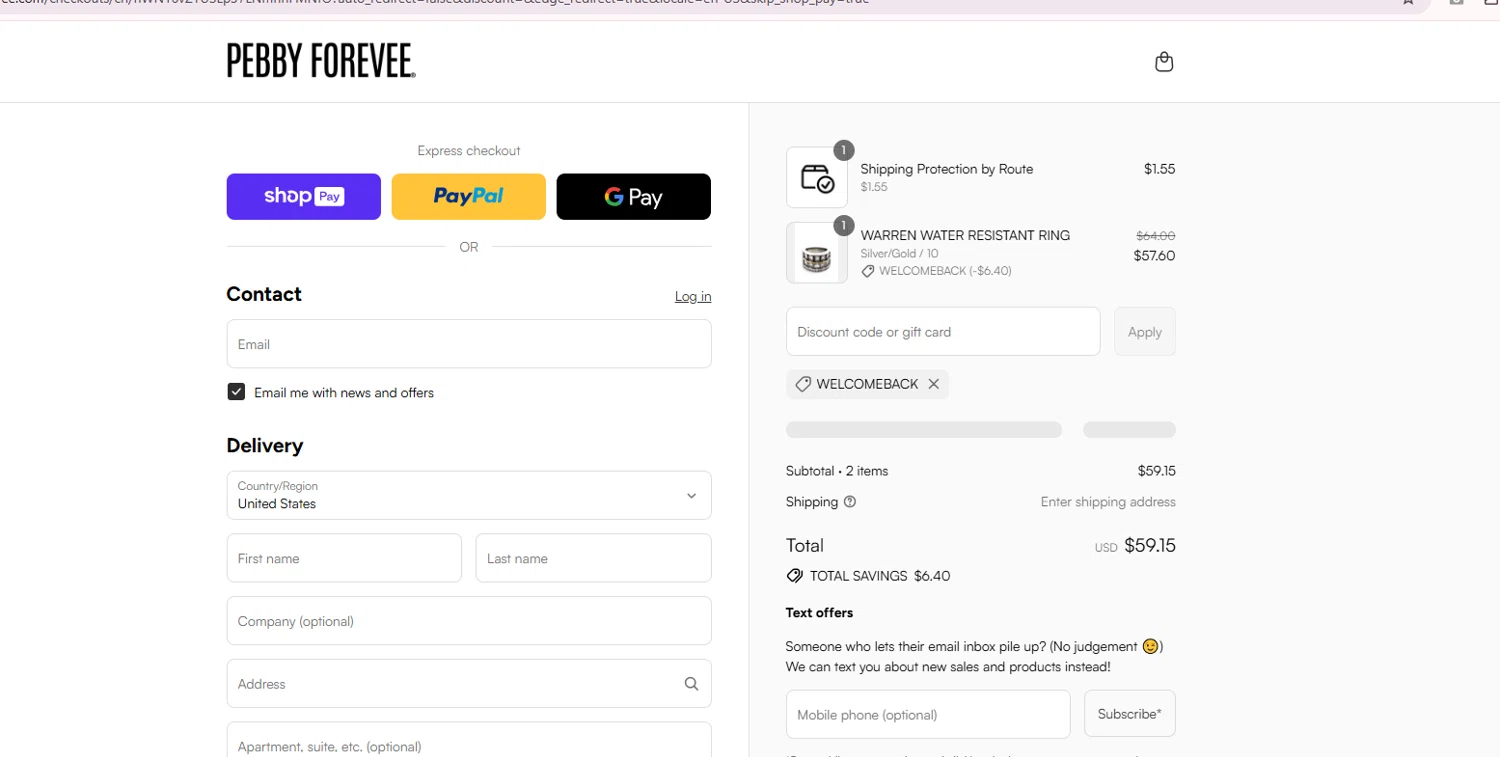
Task: Click the Log in link
Action: (x=693, y=297)
